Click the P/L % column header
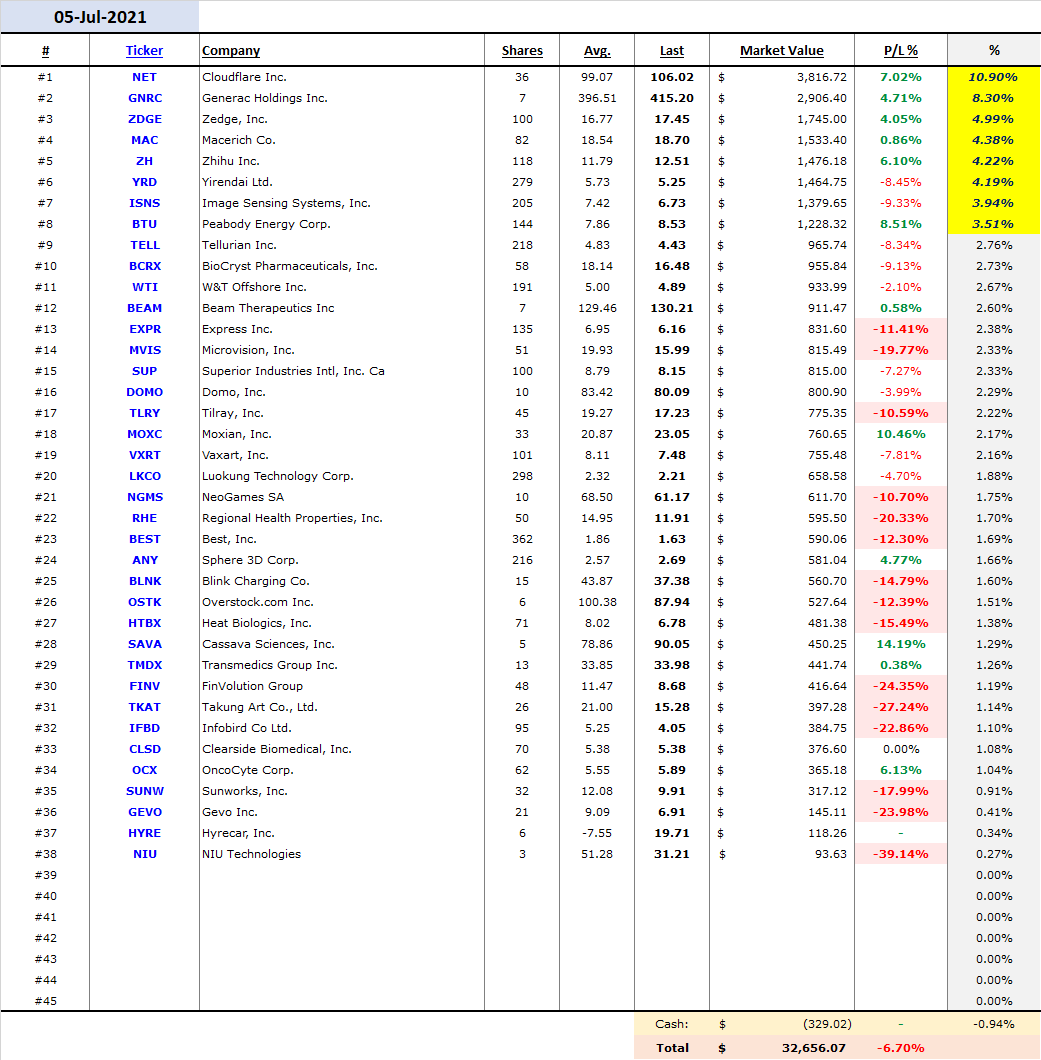 click(x=900, y=51)
